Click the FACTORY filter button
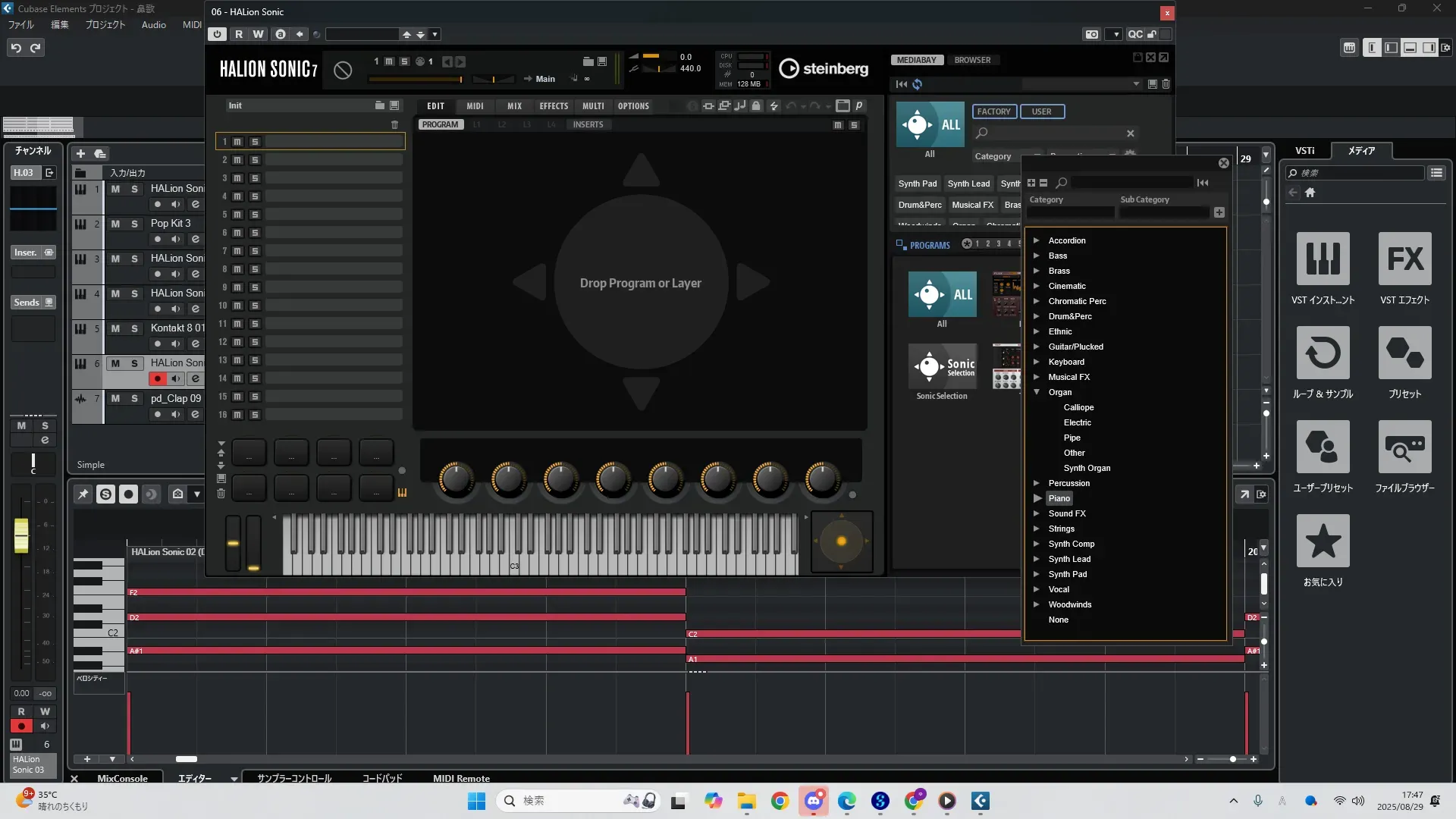Screen dimensions: 1456x819 coord(993,111)
